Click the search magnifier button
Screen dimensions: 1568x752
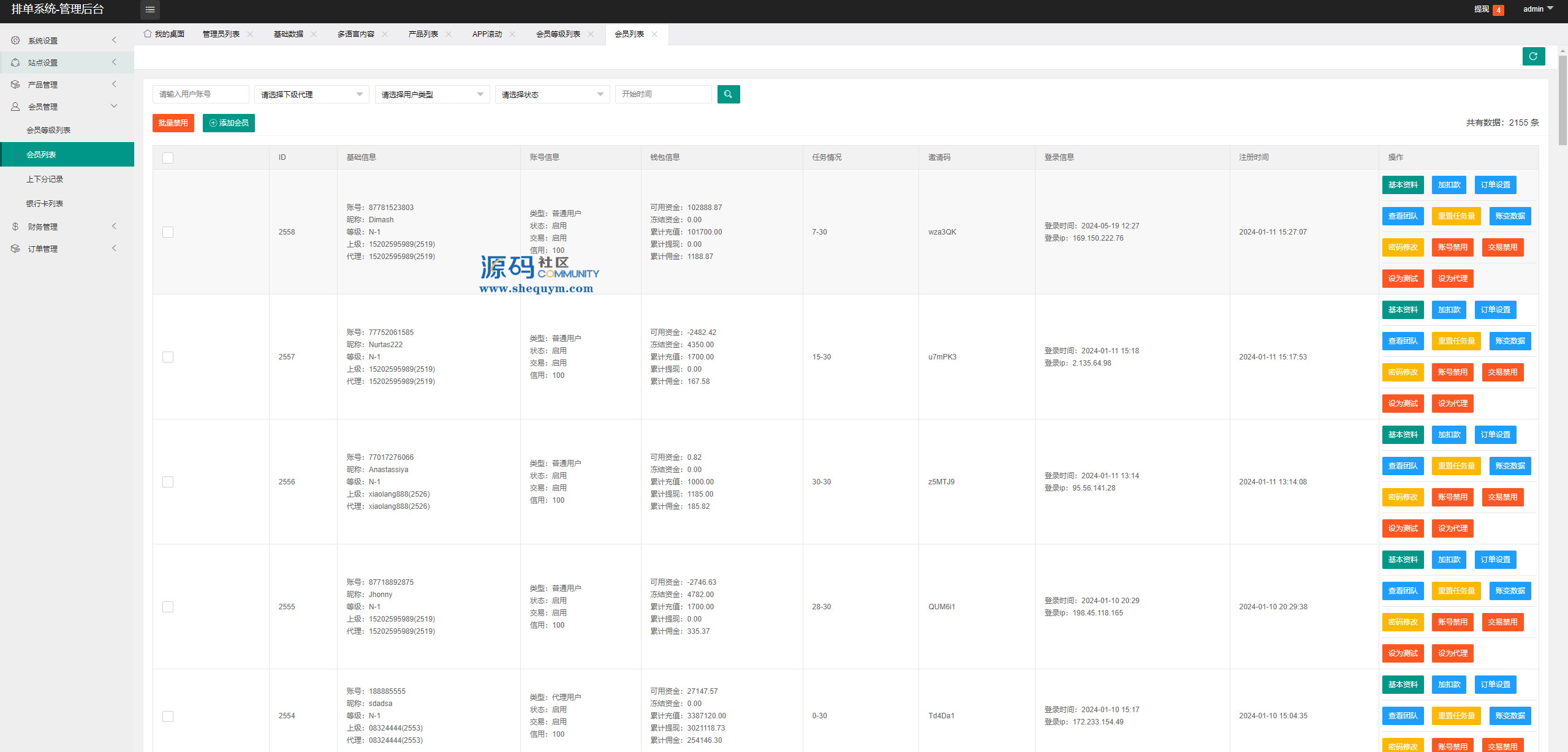tap(728, 94)
